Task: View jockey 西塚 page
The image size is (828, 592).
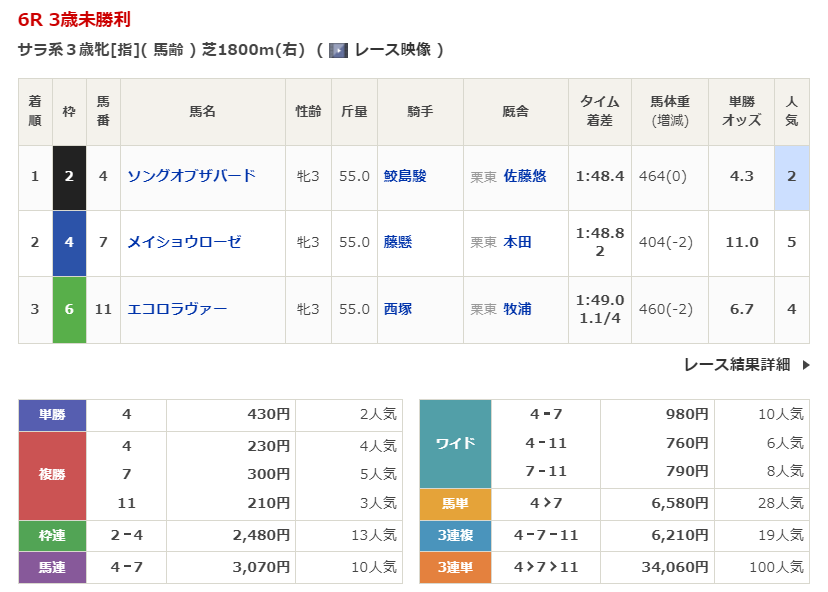Action: 397,309
